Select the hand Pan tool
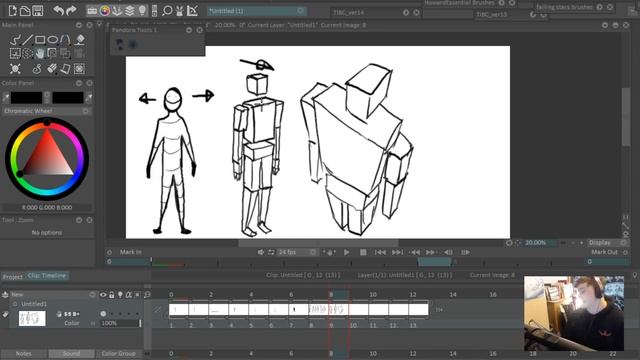The image size is (640, 360). click(40, 53)
